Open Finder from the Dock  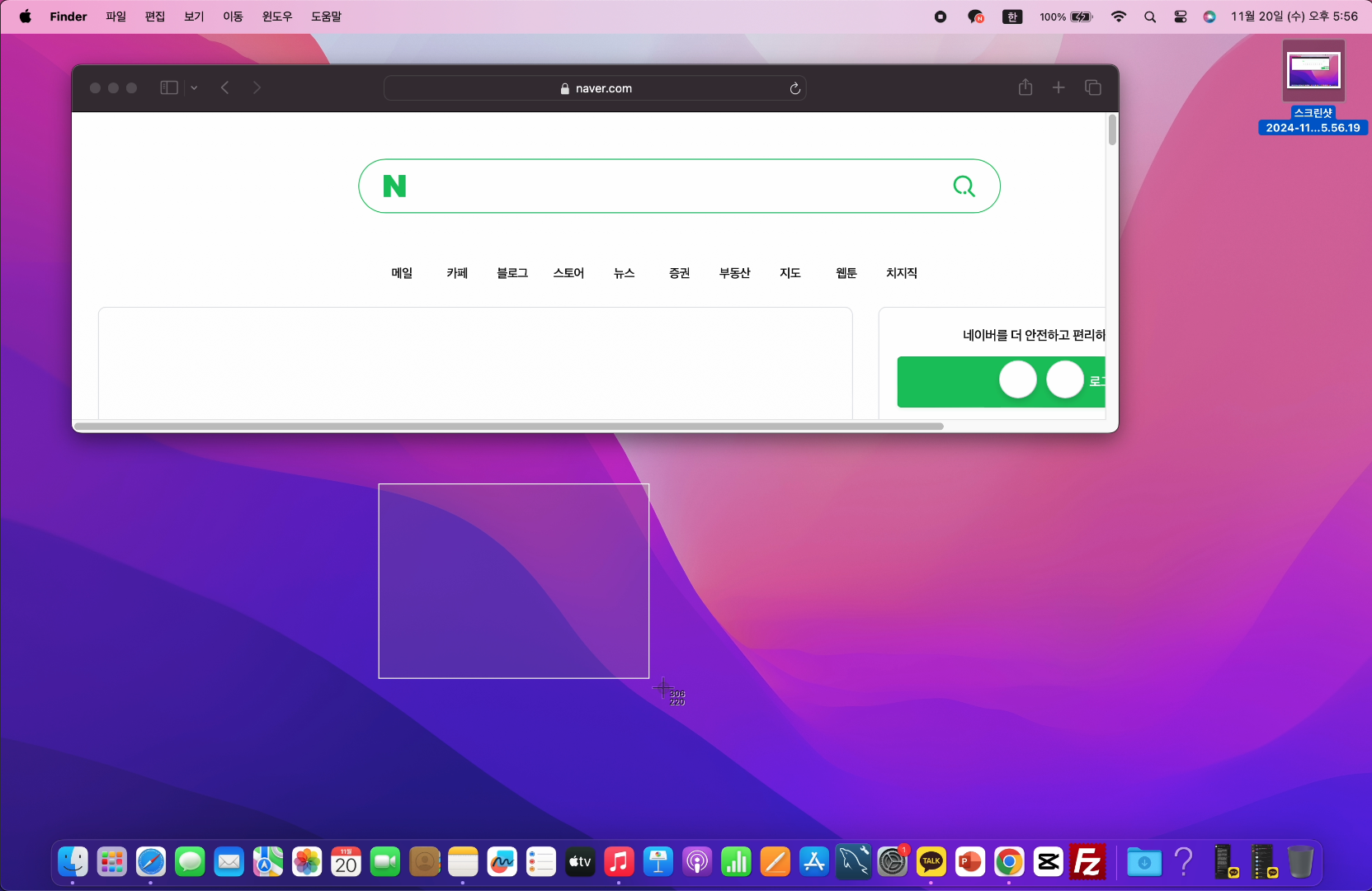73,862
